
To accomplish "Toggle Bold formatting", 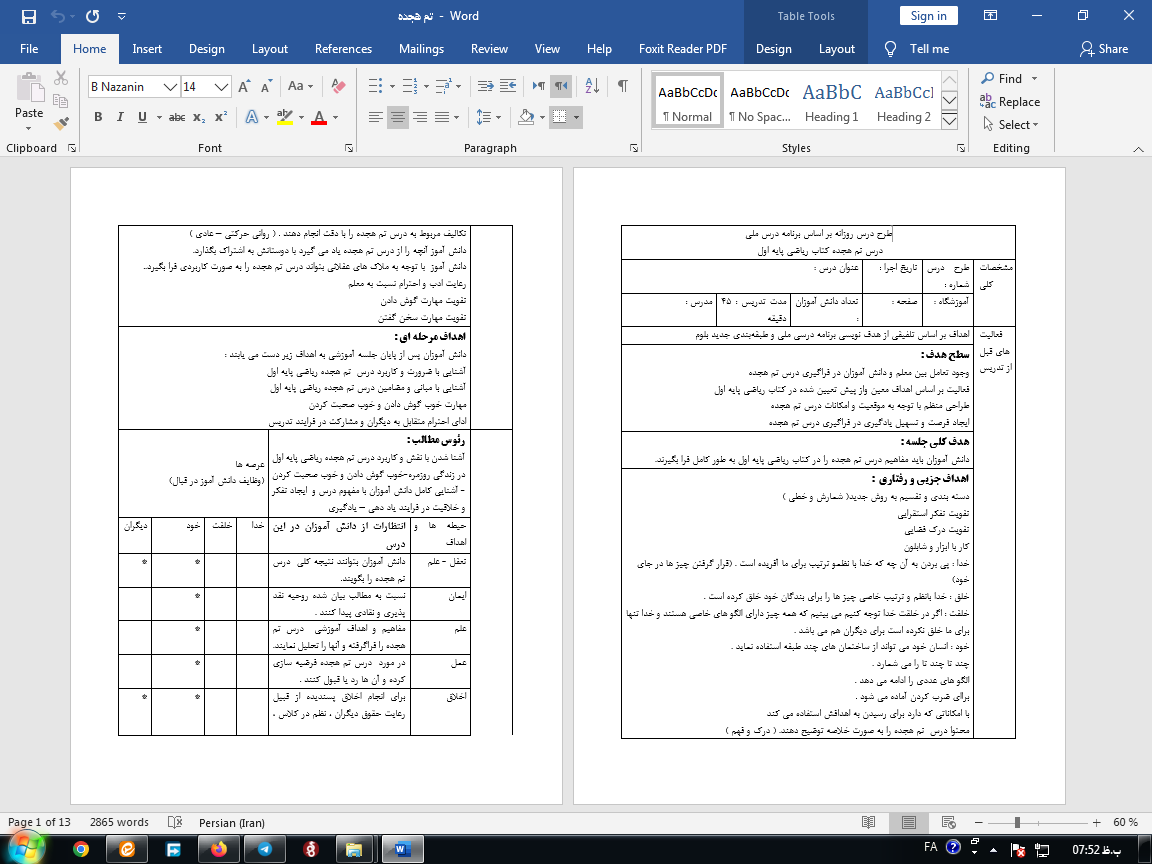I will [98, 117].
